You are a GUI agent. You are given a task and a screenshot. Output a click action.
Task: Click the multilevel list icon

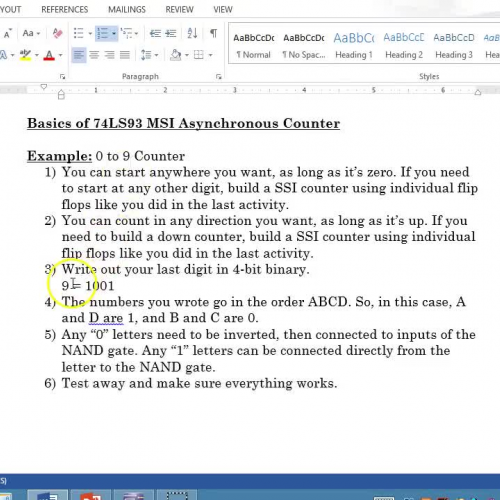[126, 33]
